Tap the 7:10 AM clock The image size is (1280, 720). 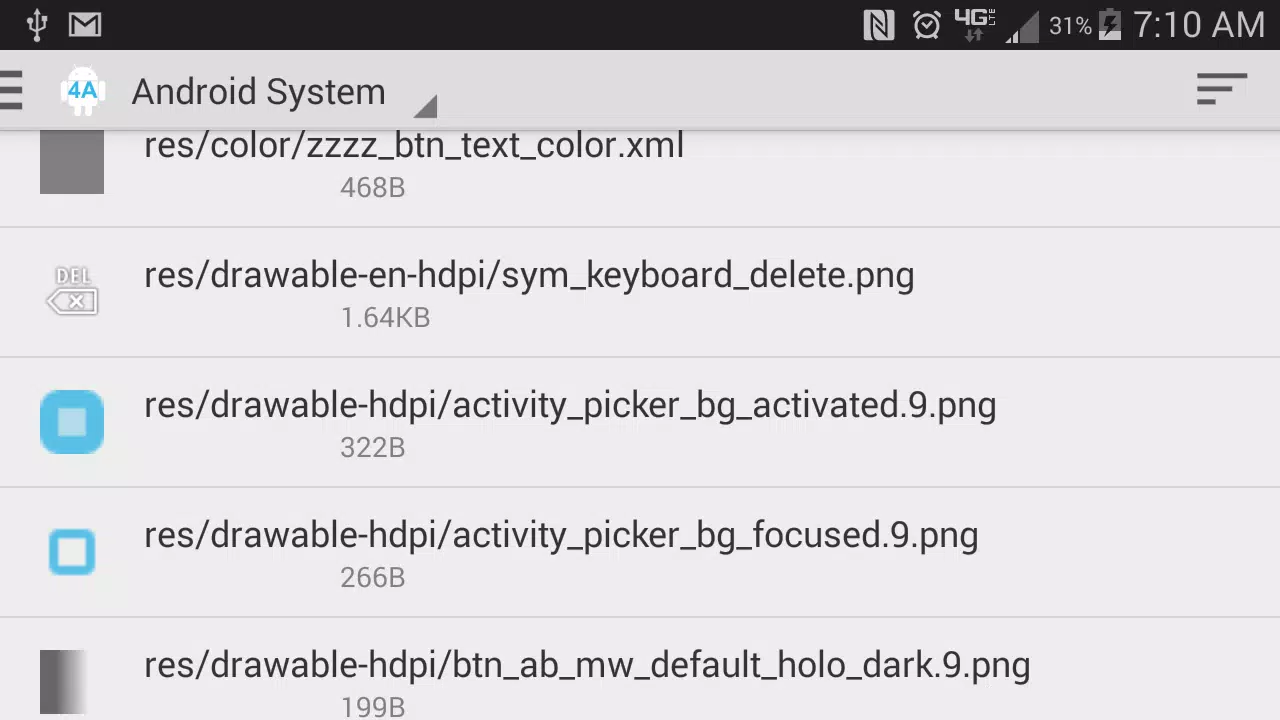pos(1199,25)
